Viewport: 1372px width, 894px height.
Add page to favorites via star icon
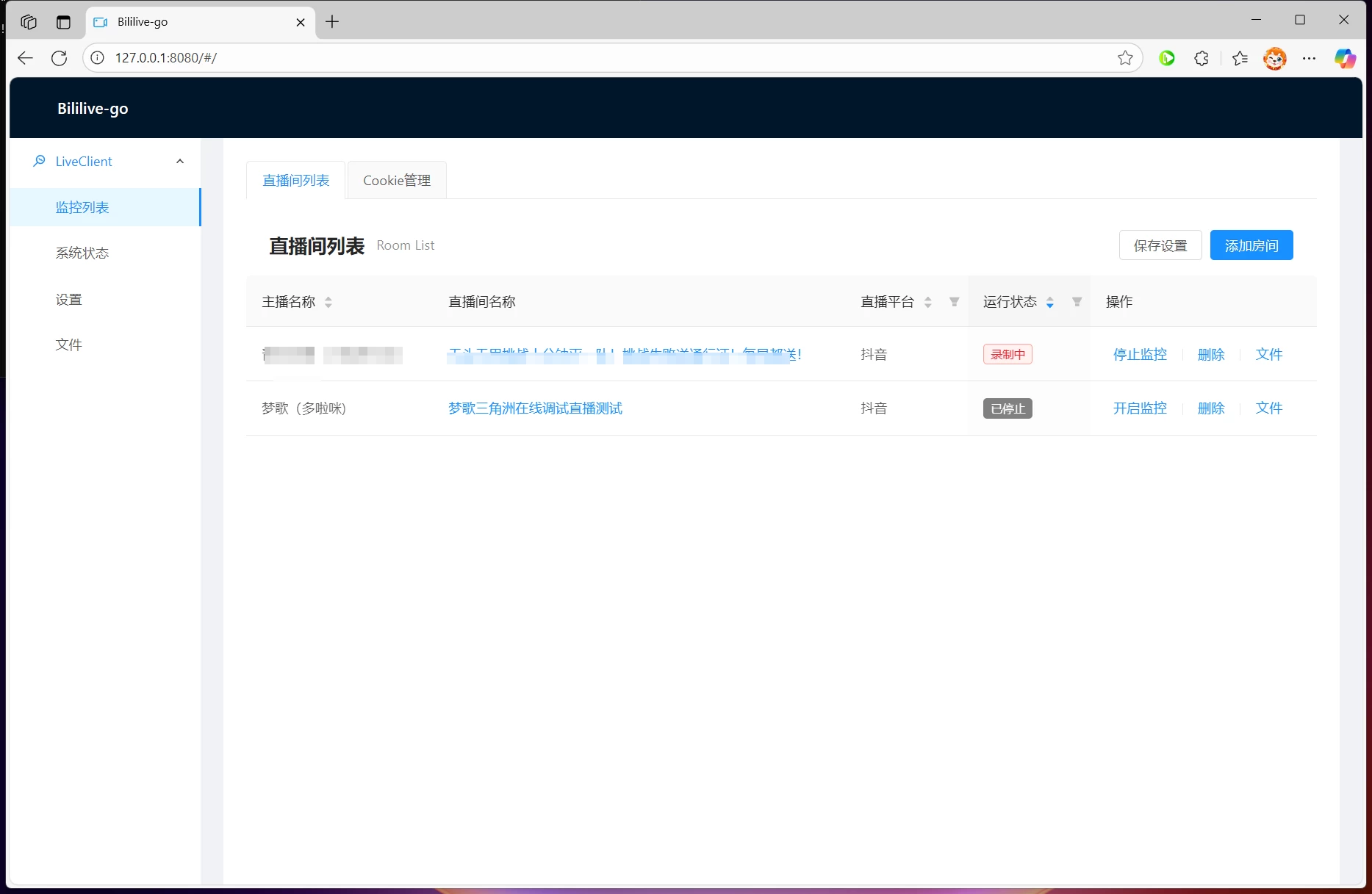[x=1126, y=58]
